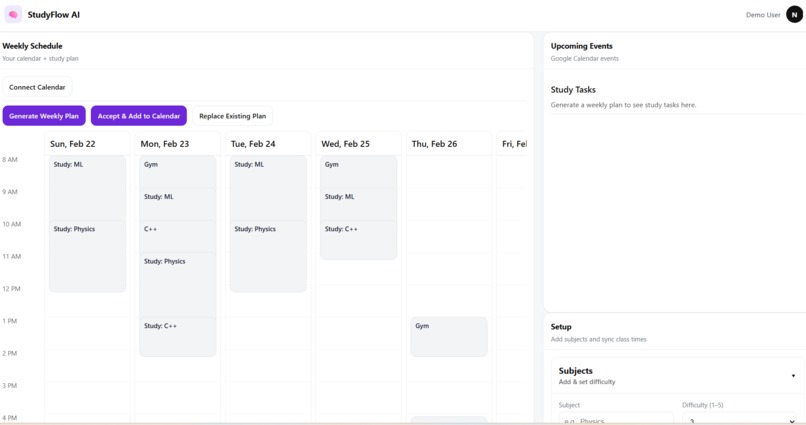806x425 pixels.
Task: Click the StudyFlow AI brain logo icon
Action: coord(13,14)
